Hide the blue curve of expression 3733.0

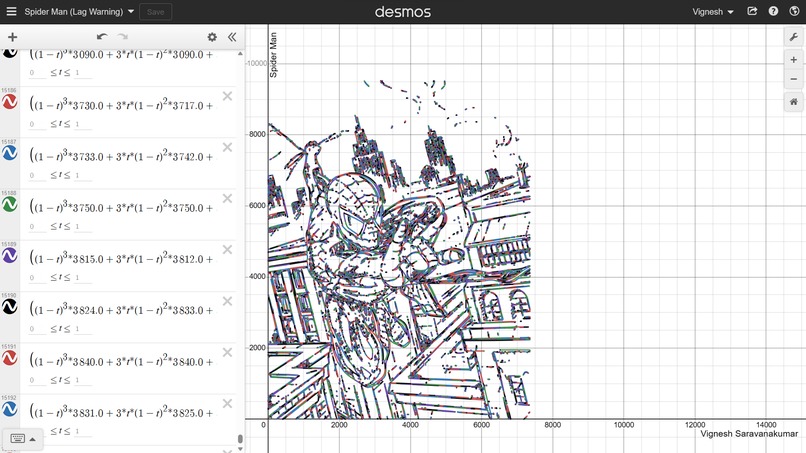coord(10,153)
